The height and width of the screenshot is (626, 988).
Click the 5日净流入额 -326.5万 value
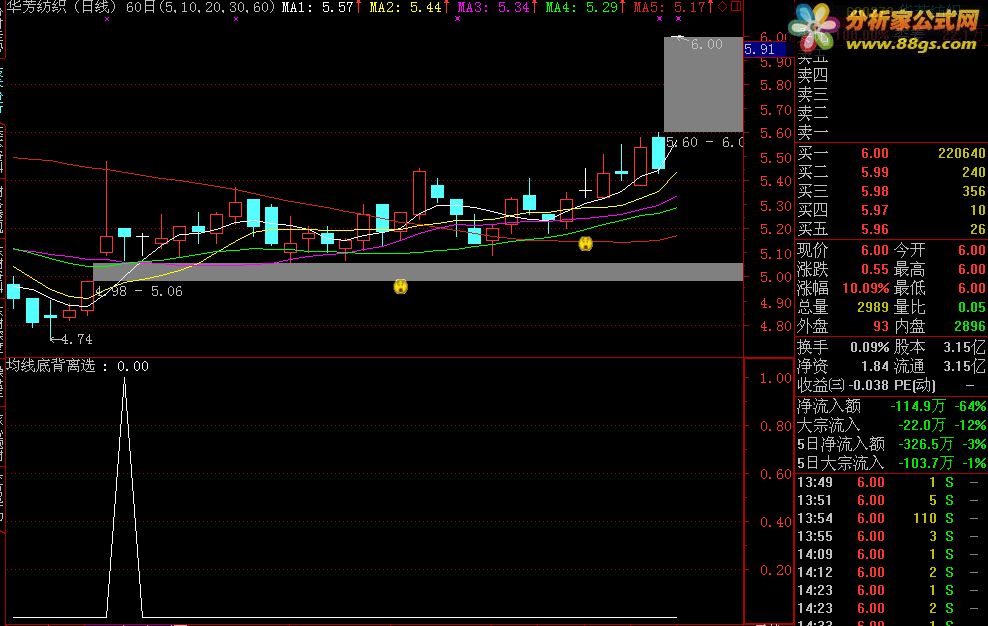926,444
